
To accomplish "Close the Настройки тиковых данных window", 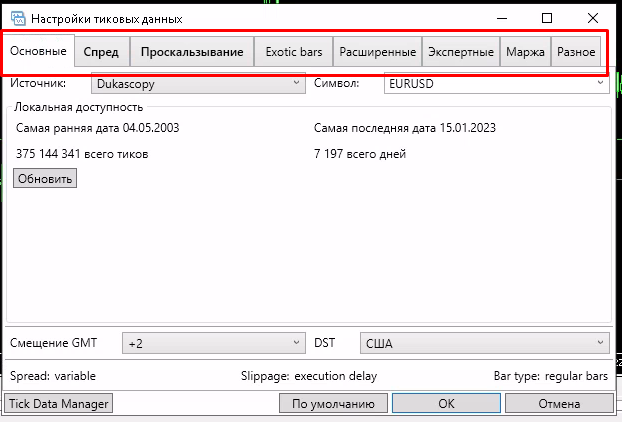I will (593, 18).
